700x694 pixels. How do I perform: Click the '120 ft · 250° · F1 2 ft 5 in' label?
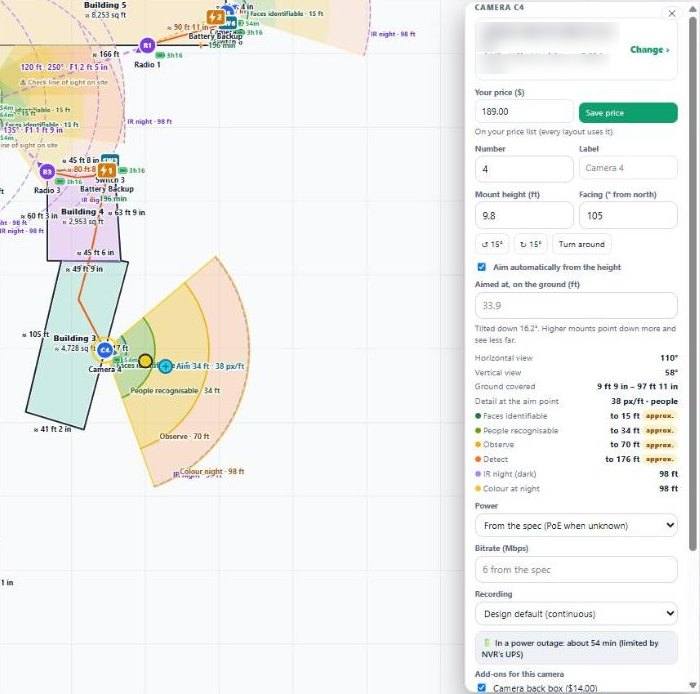64,67
